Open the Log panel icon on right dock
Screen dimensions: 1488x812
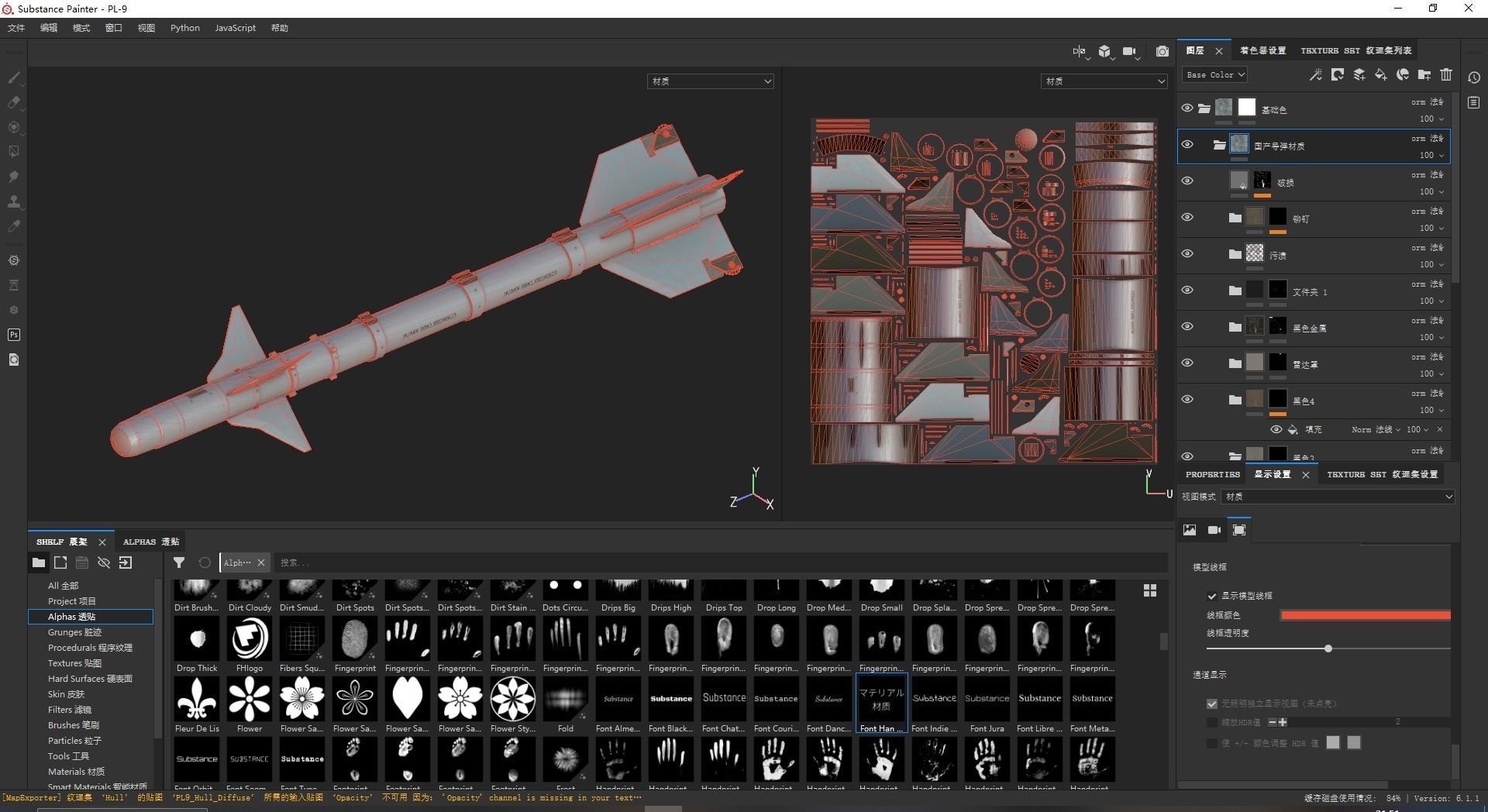(x=1474, y=102)
